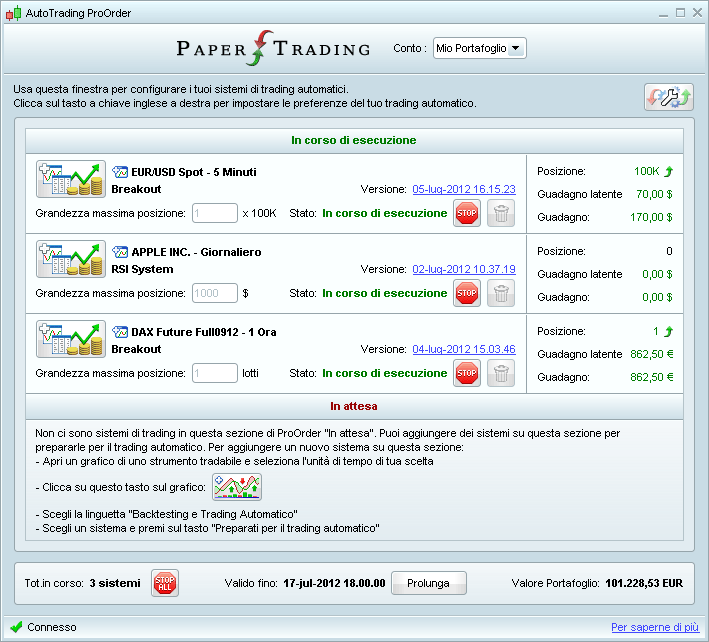Stop the APPLE INC. RSI System
The height and width of the screenshot is (642, 709).
tap(467, 293)
